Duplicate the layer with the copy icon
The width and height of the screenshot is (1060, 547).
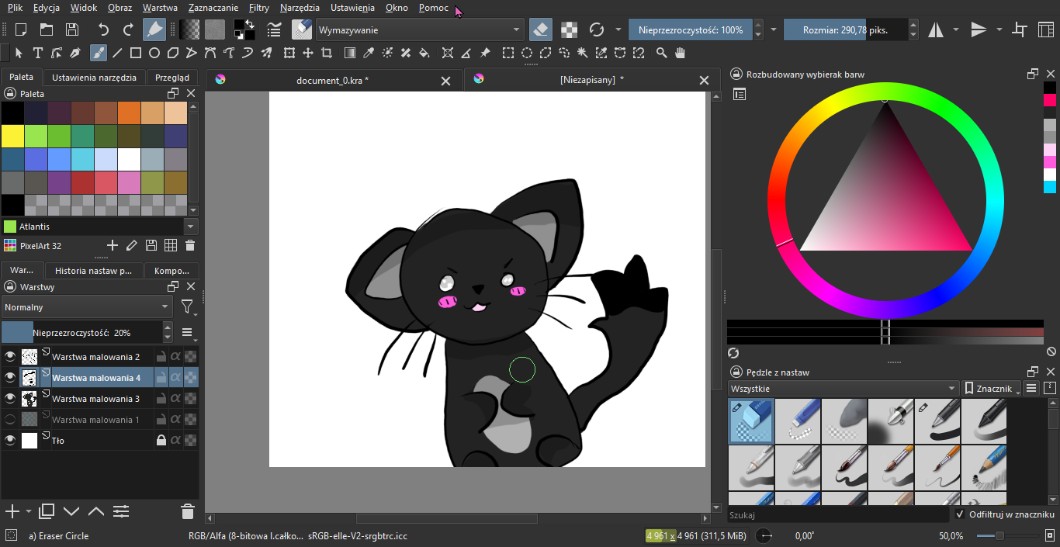point(47,512)
